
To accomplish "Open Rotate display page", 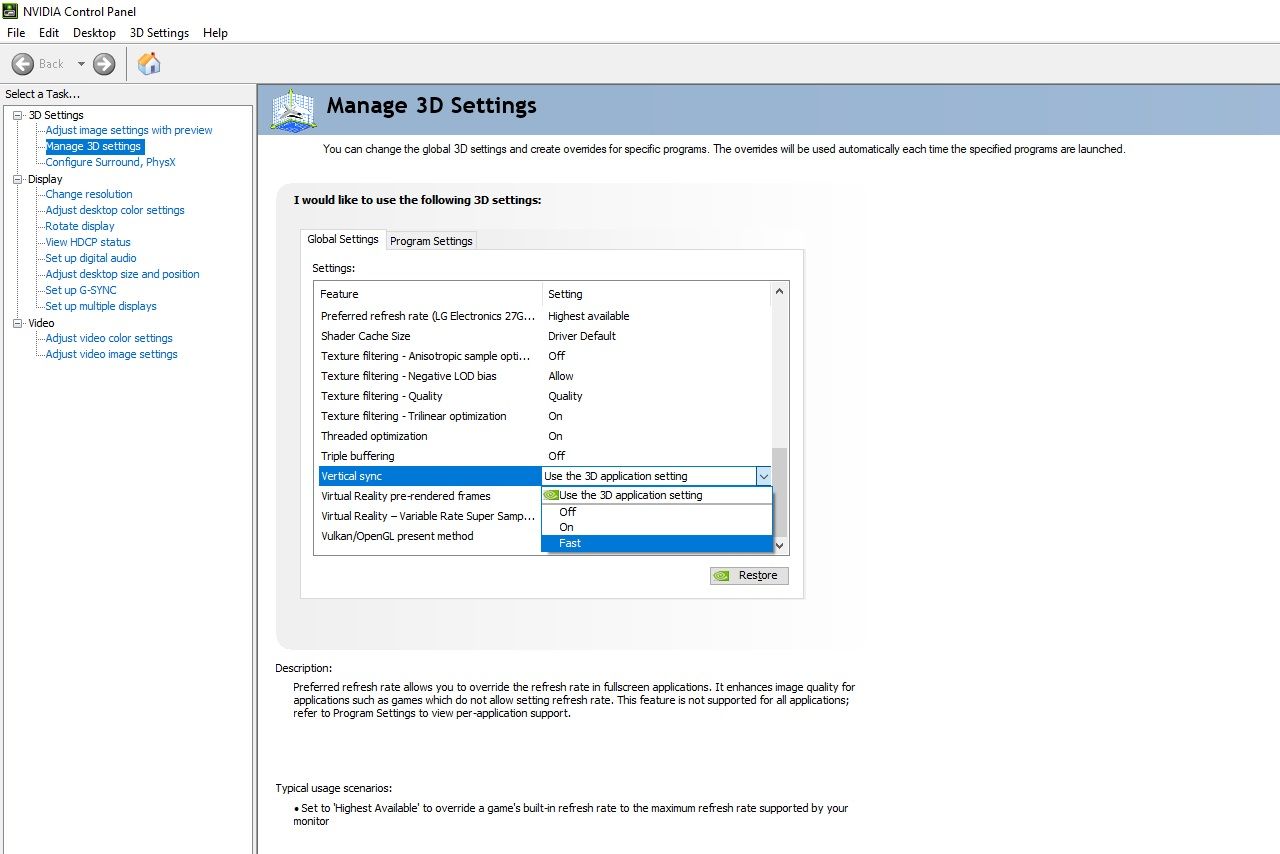I will [80, 226].
